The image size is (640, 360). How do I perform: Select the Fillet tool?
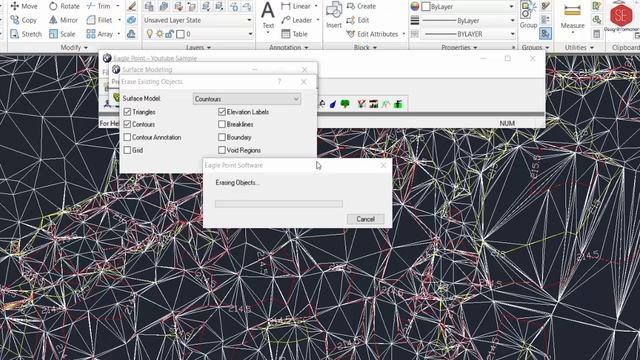click(99, 20)
